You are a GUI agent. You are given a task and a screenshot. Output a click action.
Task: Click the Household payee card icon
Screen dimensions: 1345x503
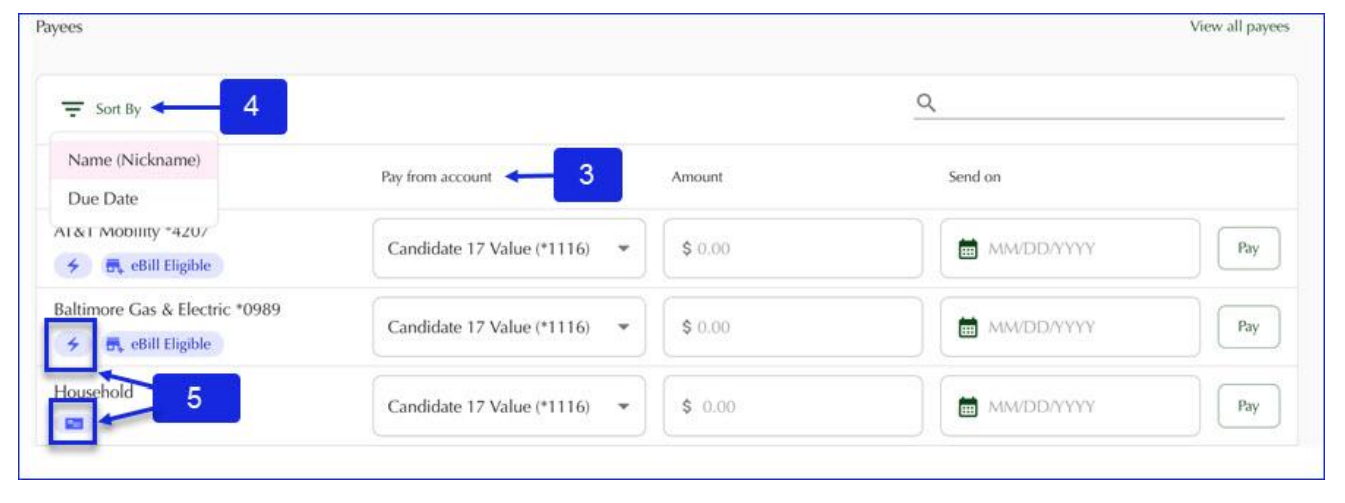click(73, 423)
